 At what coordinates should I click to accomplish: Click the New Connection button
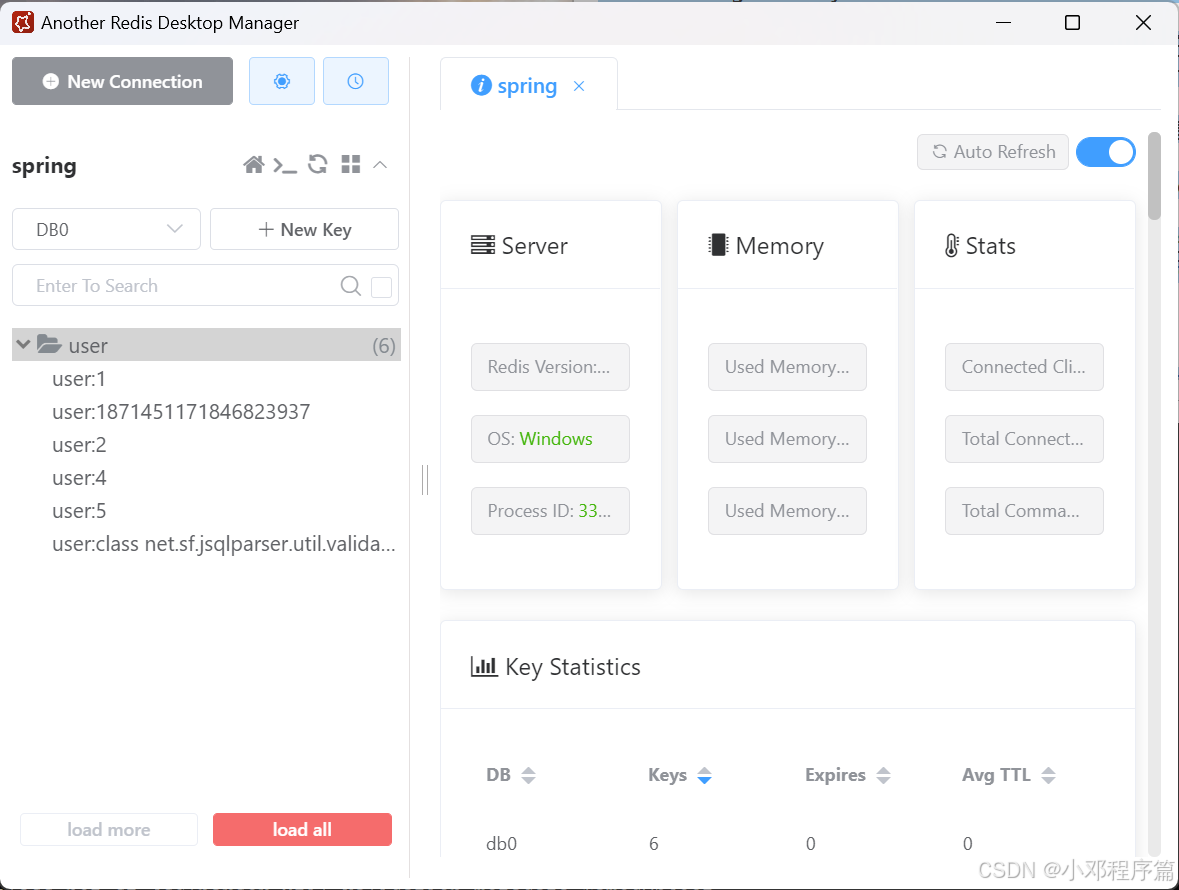(x=123, y=81)
